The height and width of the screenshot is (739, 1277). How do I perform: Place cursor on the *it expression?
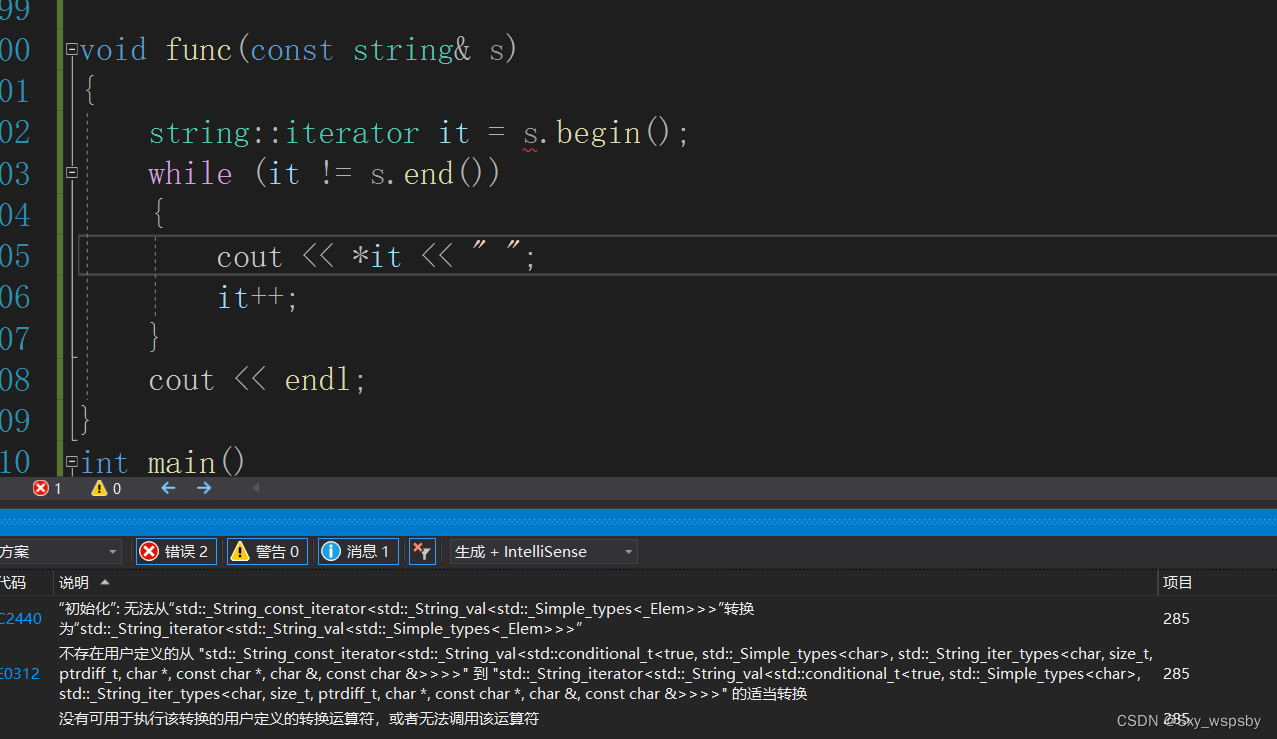(x=377, y=257)
